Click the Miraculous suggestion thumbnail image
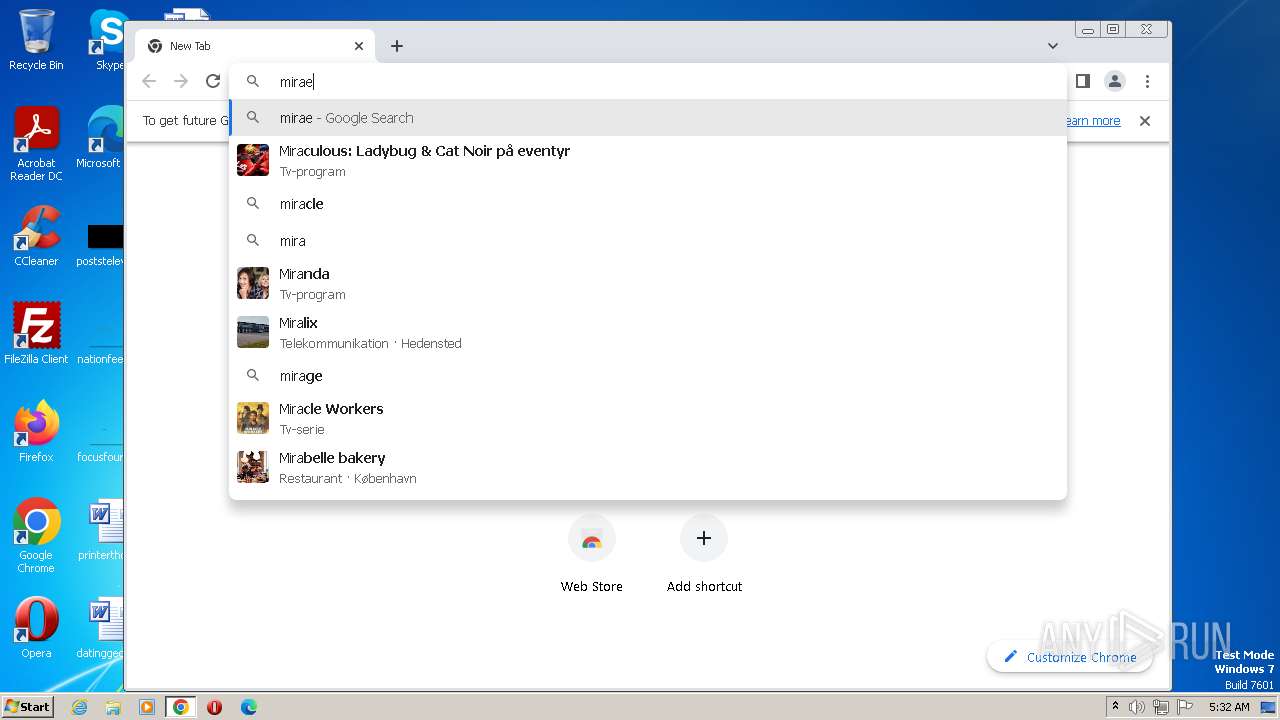Image resolution: width=1280 pixels, height=720 pixels. (253, 160)
